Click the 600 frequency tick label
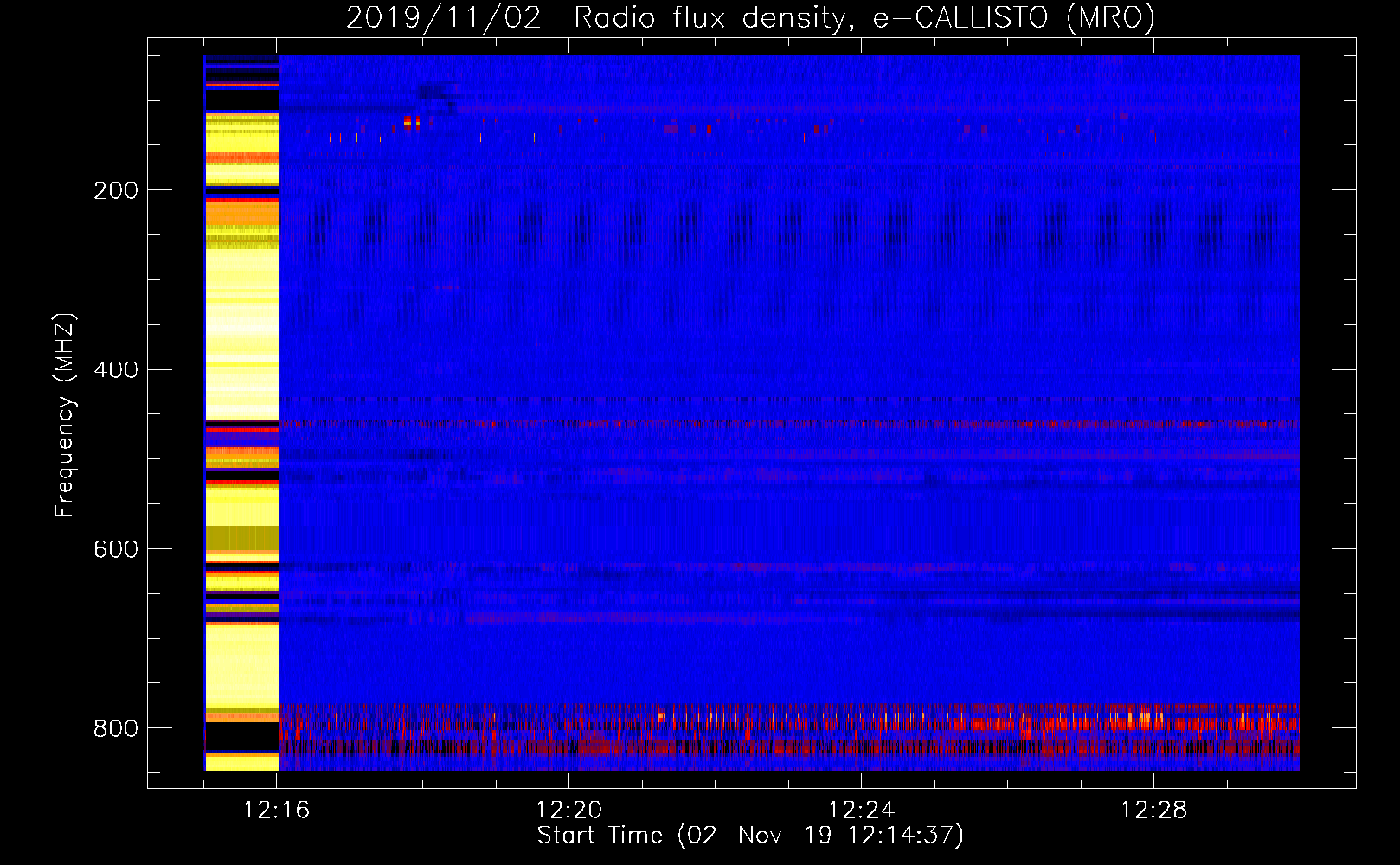 coord(116,550)
